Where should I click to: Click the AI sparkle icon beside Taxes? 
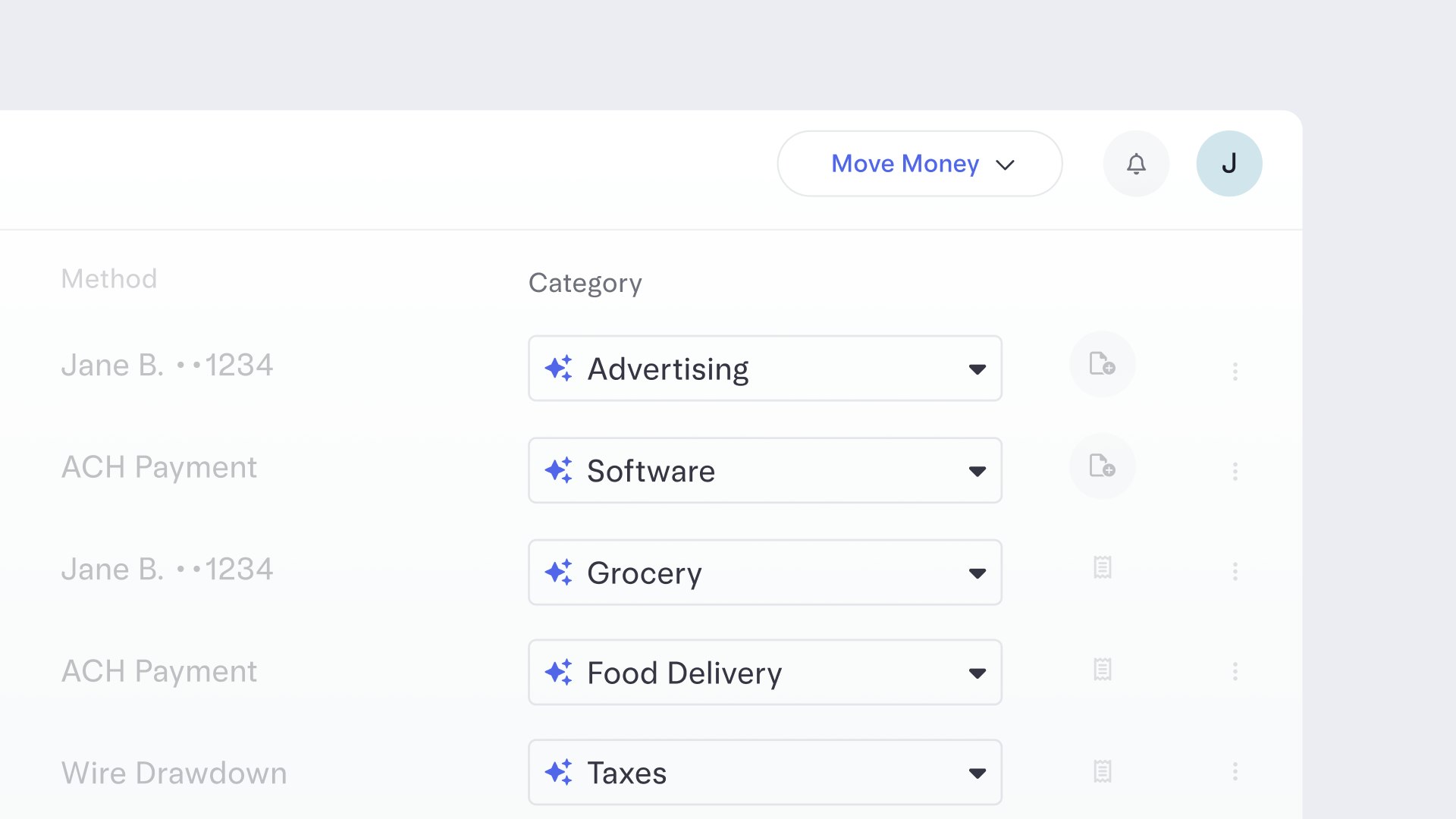pos(559,773)
